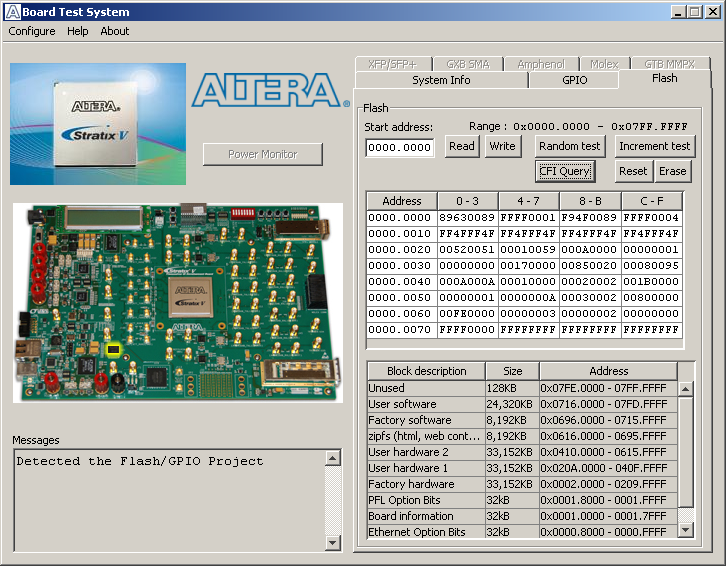Click the CFI Query button

pyautogui.click(x=565, y=171)
